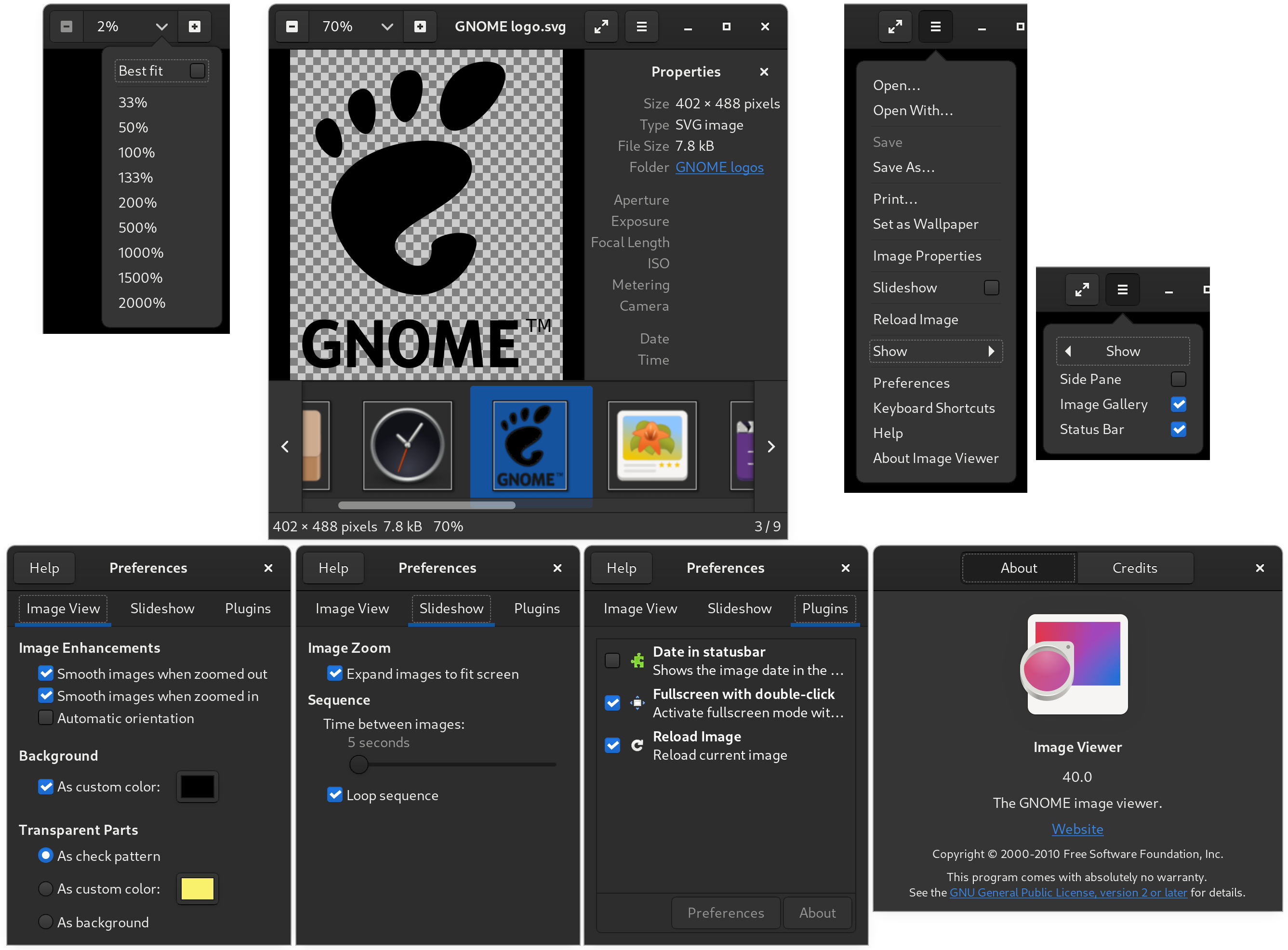Click hamburger icon above Show submenu popup
The image size is (1288, 950).
(x=1122, y=289)
